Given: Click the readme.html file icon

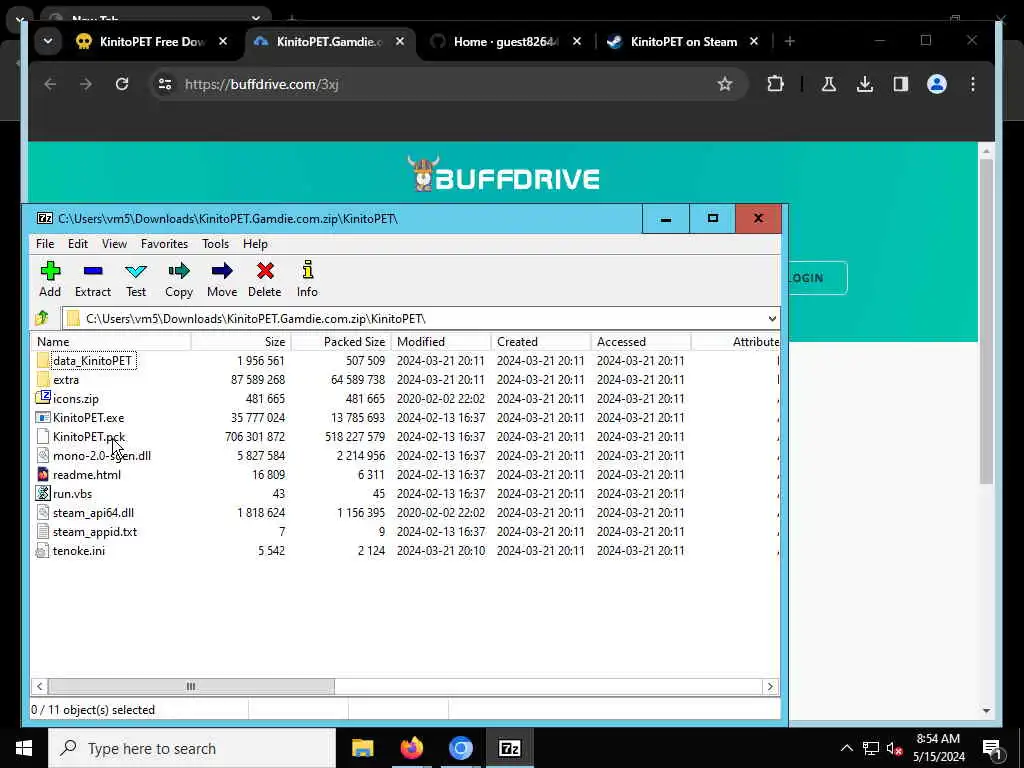Looking at the screenshot, I should click(43, 474).
